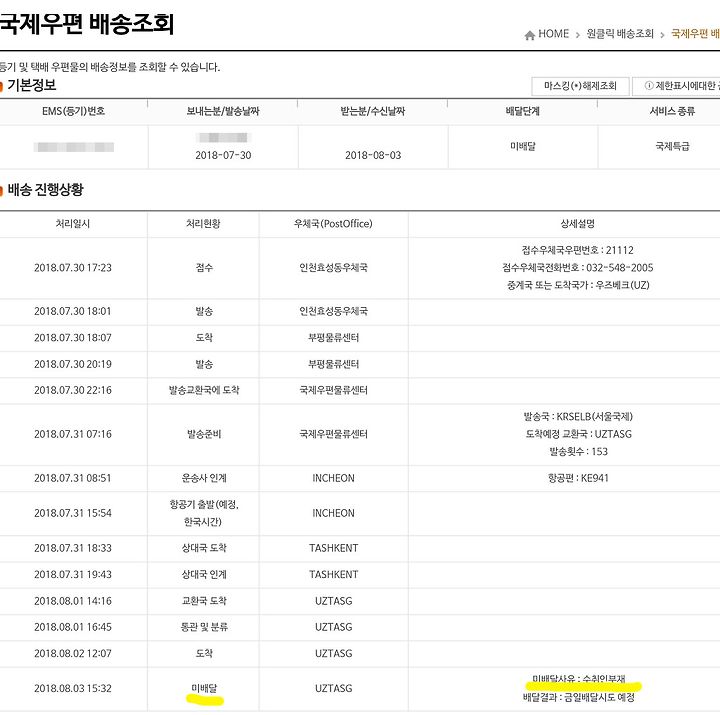
Task: Click timestamp 2018.07.30 18:01
Action: click(73, 311)
